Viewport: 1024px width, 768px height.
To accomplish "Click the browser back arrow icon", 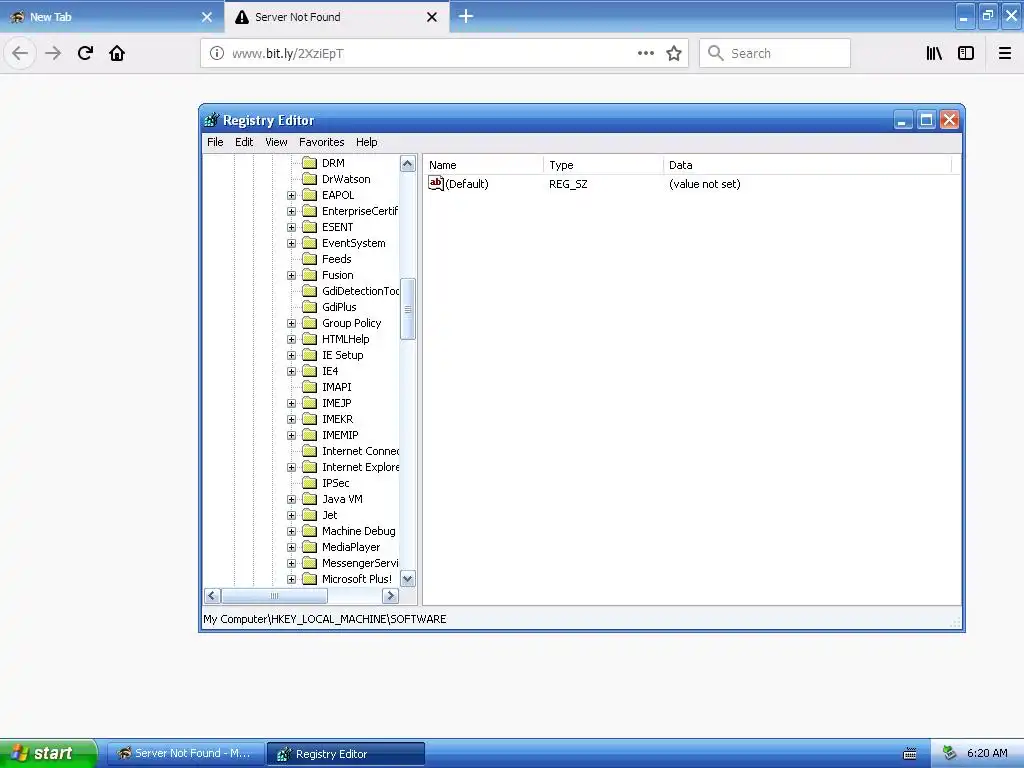I will 20,54.
